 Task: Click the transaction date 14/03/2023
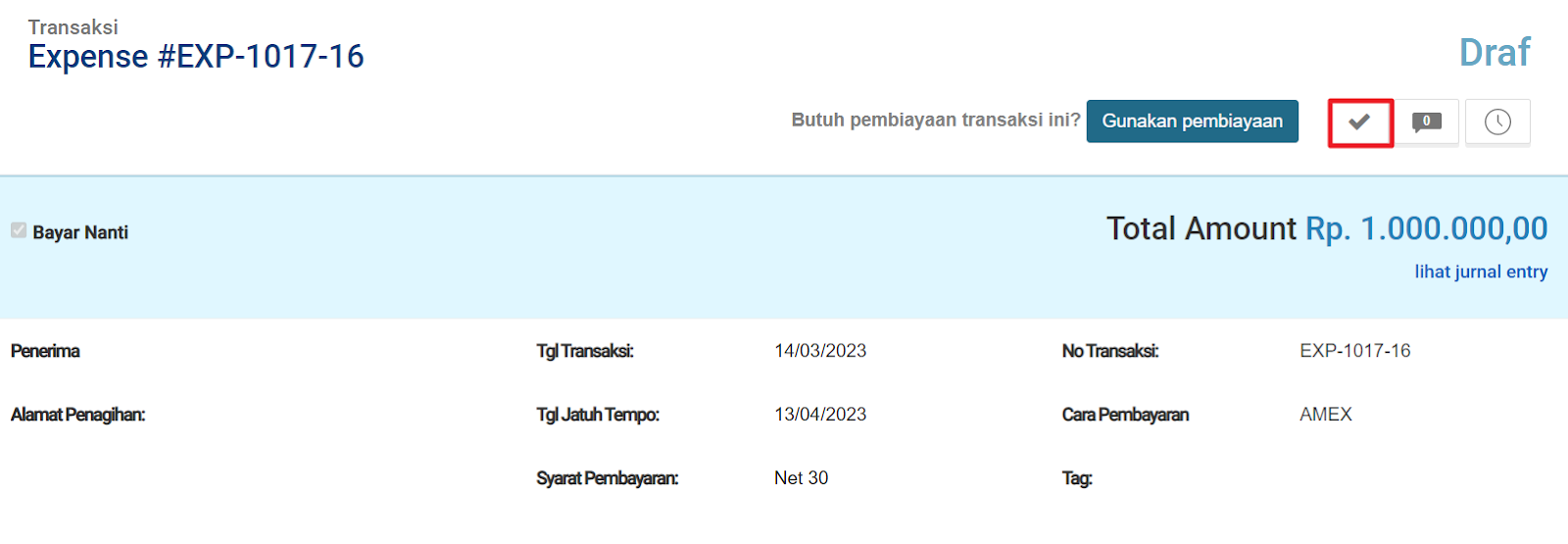coord(820,351)
